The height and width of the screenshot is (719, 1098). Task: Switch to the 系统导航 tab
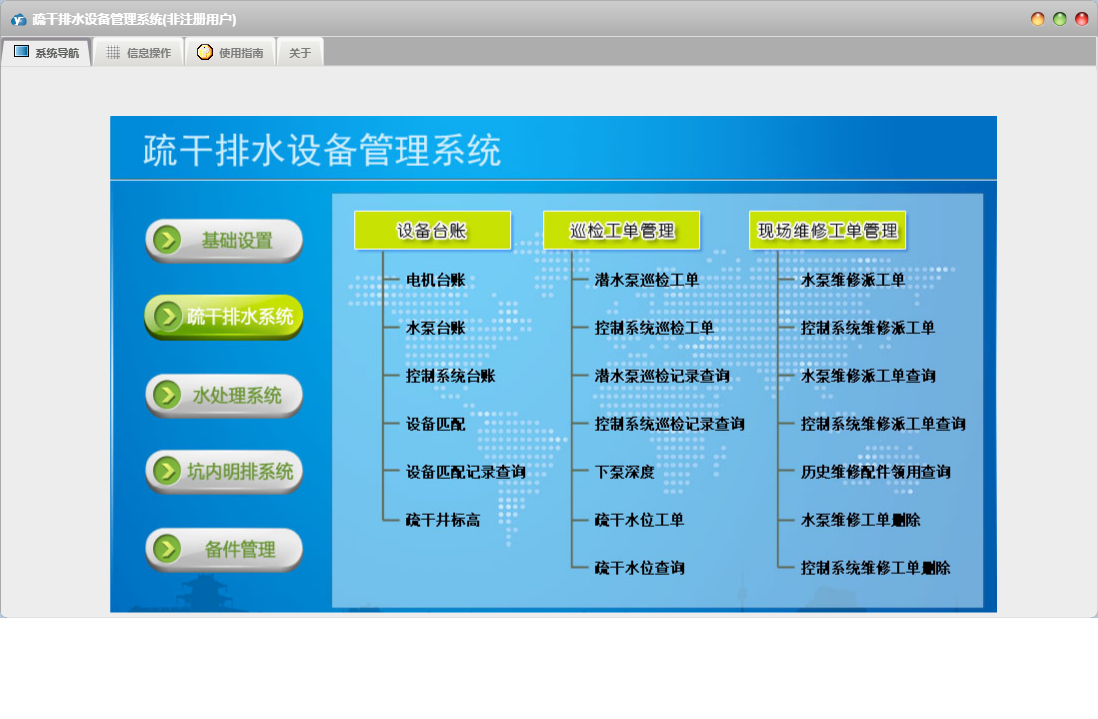click(x=46, y=53)
